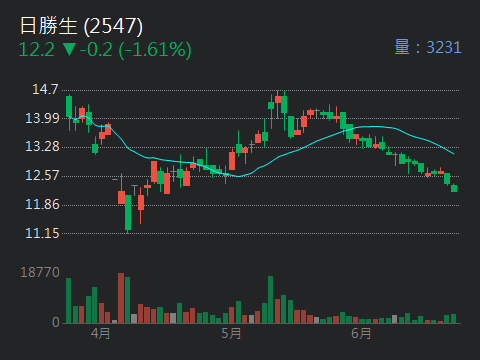Click the 18770 volume axis label

40,272
